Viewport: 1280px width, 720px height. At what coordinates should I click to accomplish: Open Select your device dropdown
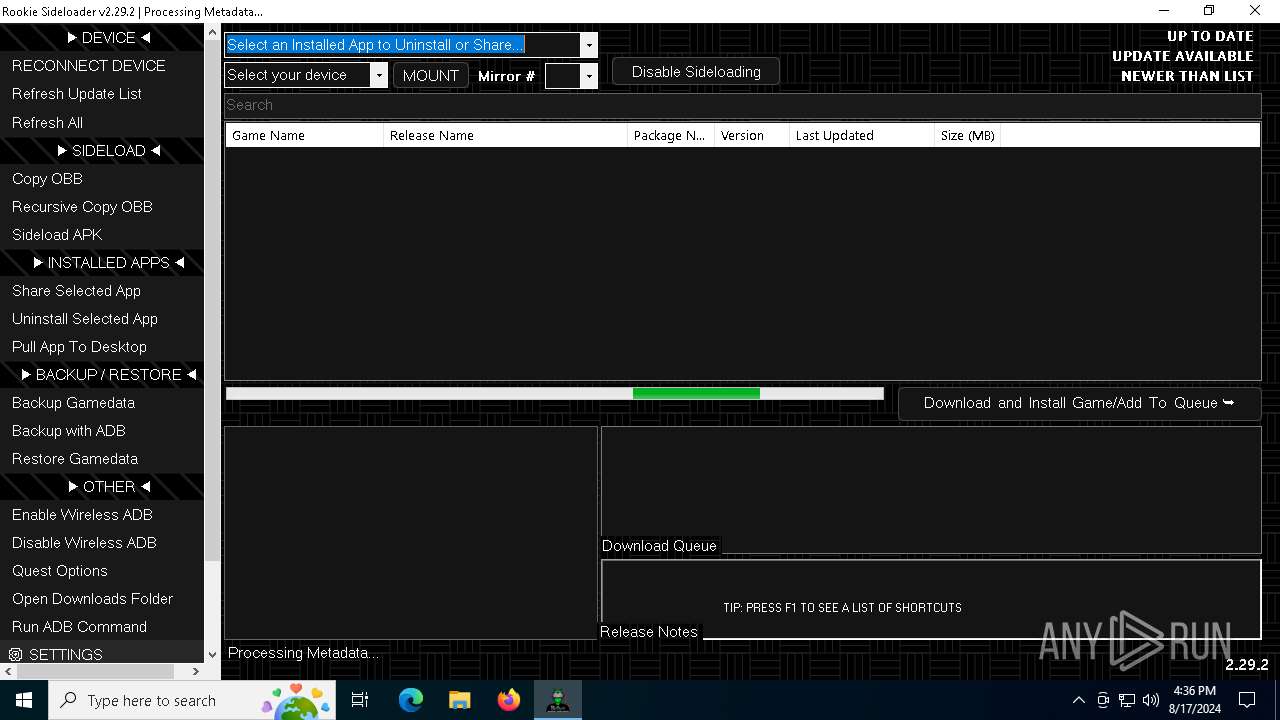(379, 75)
